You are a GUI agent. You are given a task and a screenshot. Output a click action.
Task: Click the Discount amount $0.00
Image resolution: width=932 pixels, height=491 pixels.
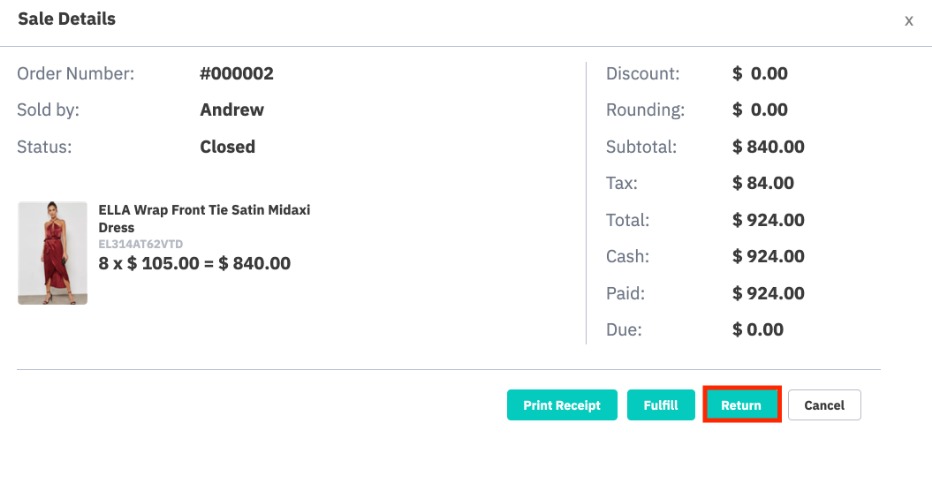[760, 73]
